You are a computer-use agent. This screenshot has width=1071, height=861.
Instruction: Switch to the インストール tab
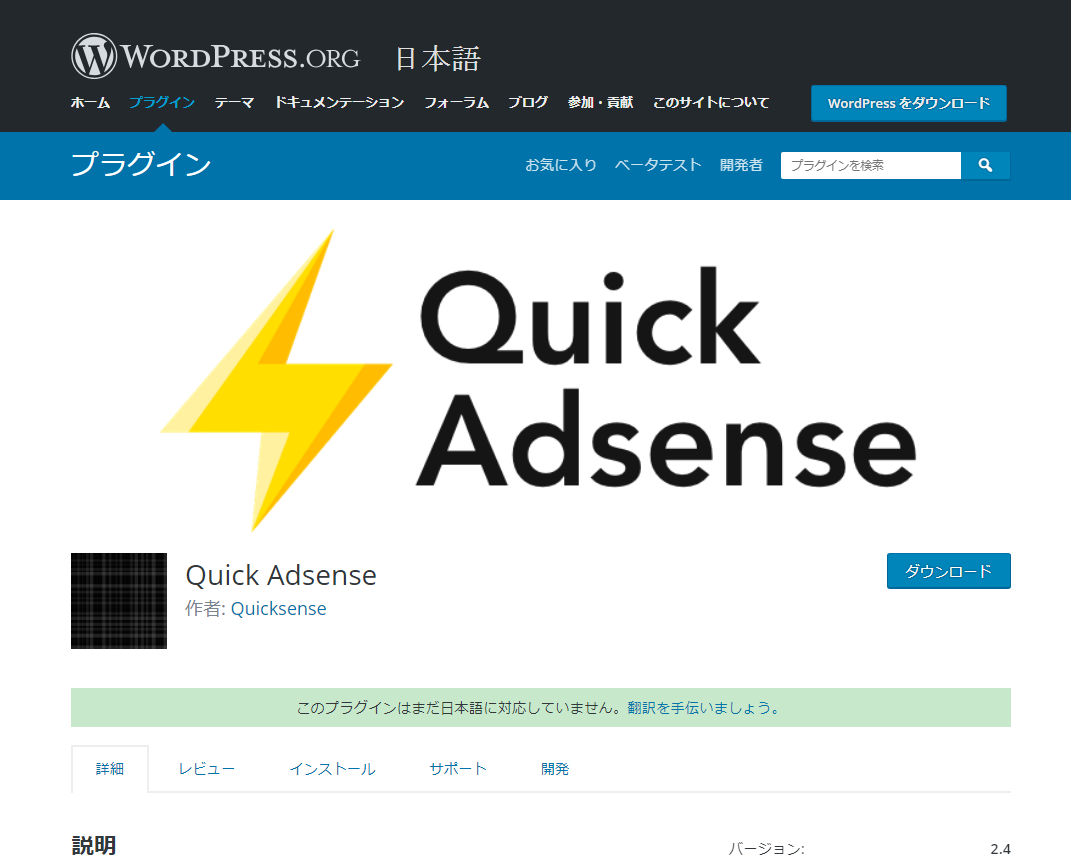point(332,769)
